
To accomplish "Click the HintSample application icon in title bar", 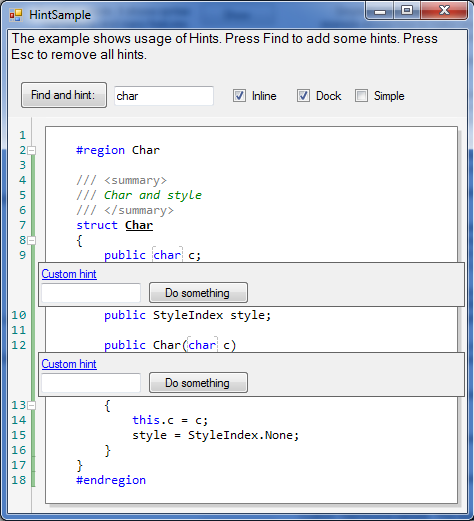I will coord(16,15).
